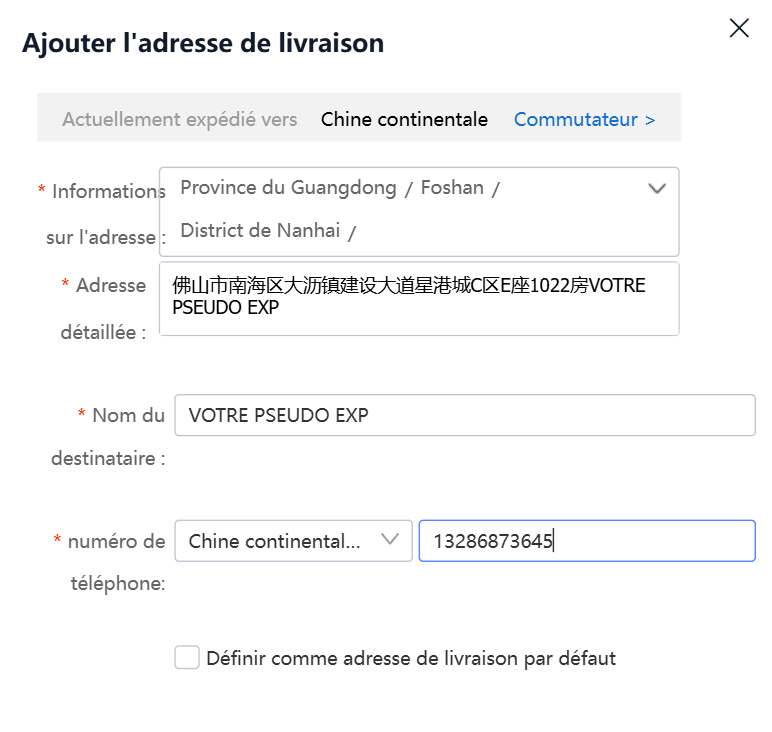The image size is (772, 732).
Task: Focus the Adresse détaillée text area
Action: [419, 299]
